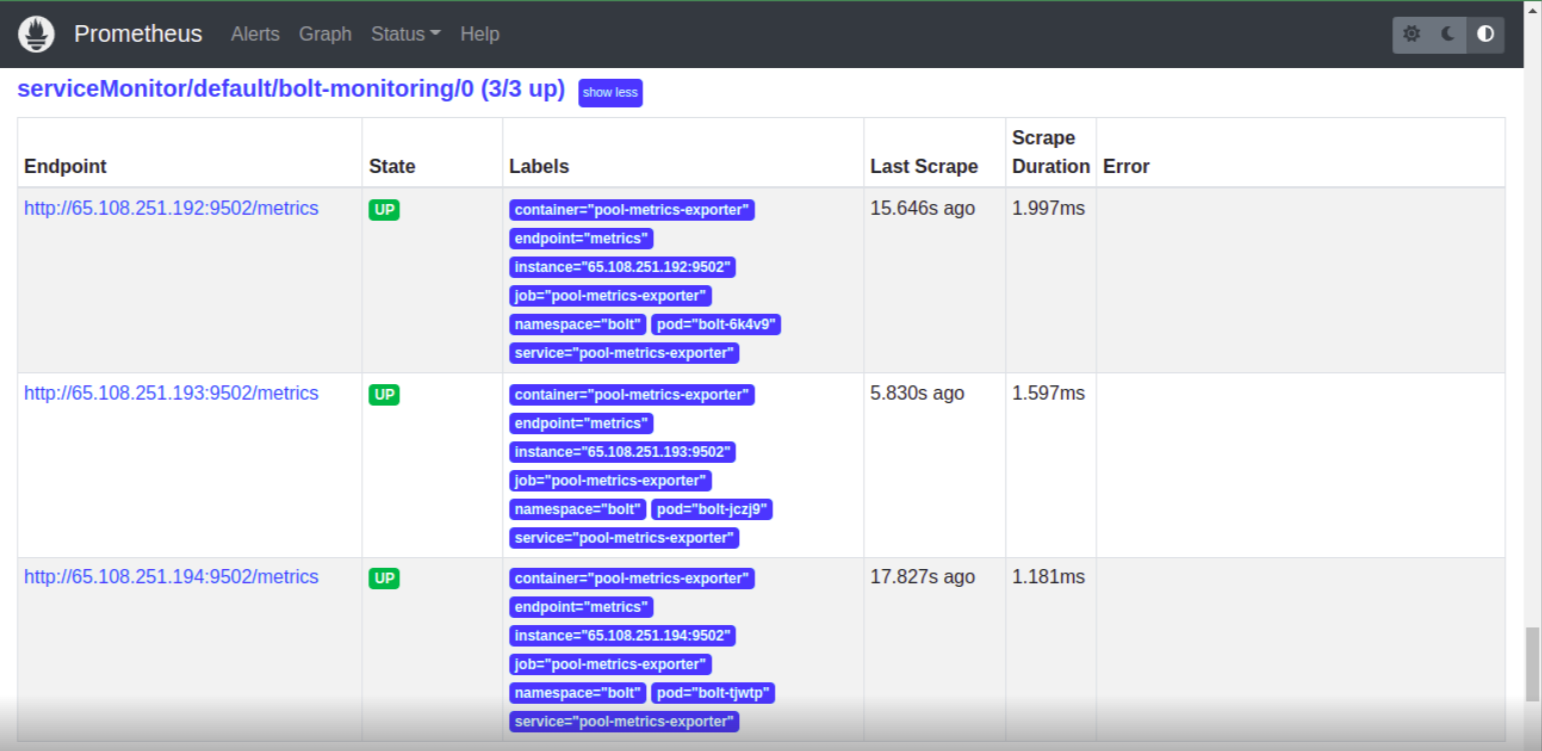Open serviceMonitor/default/bolt-monitoring/0 heading link
Viewport: 1542px width, 751px height.
(x=291, y=89)
